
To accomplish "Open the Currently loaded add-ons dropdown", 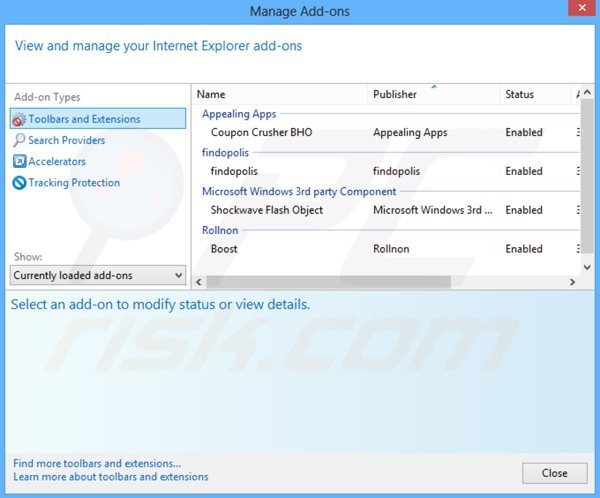I will coord(98,275).
